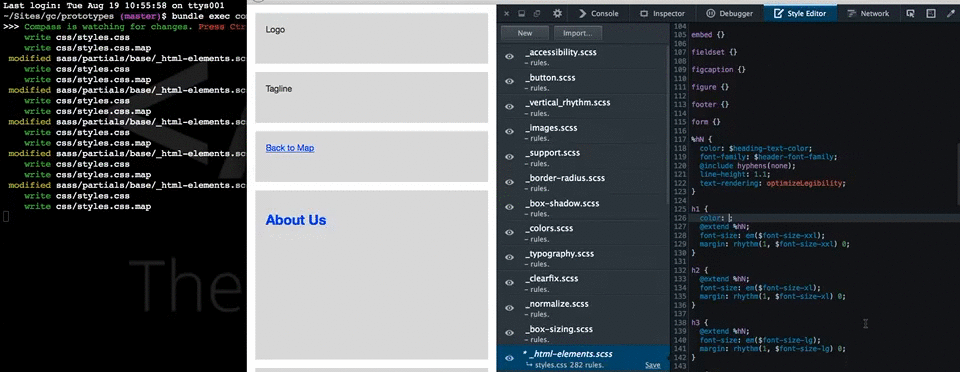Screen dimensions: 960x372
Task: Click the '%hN {' line in editor
Action: tap(702, 140)
